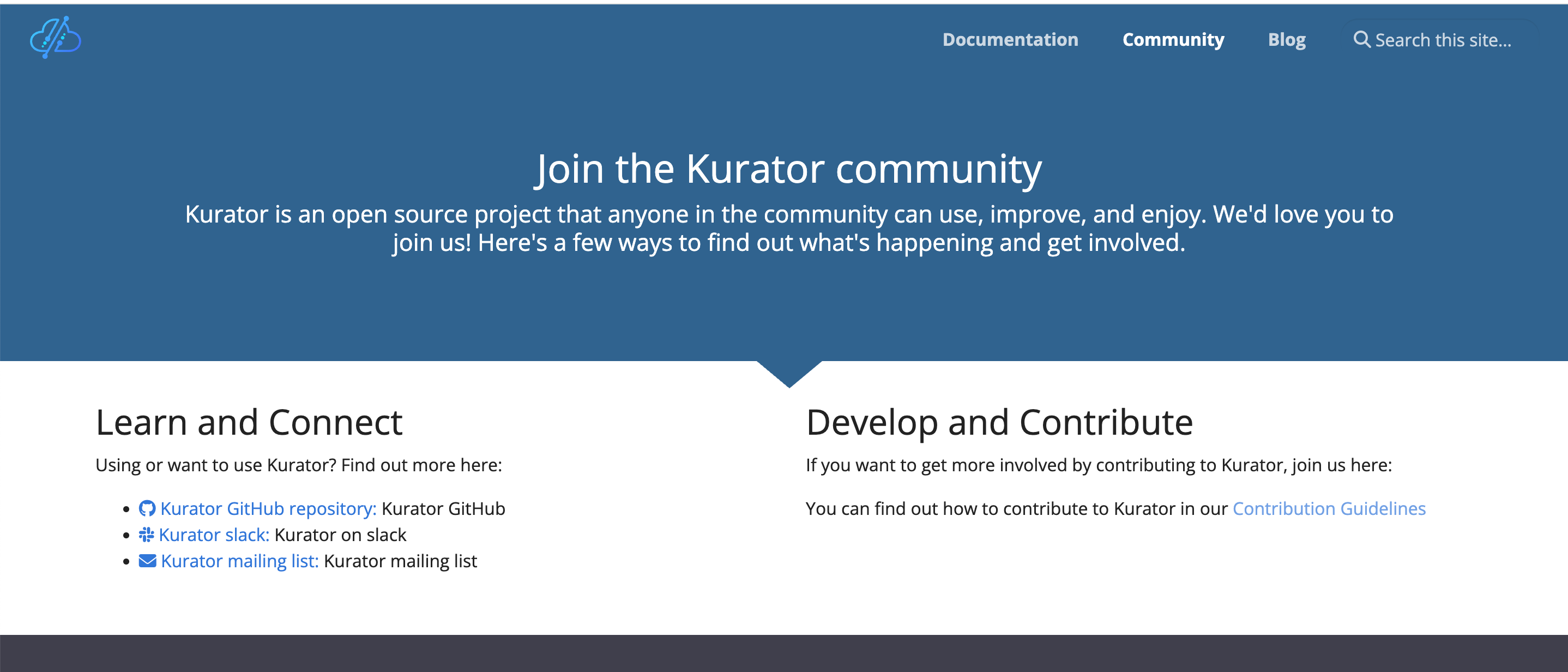Click the Kurator cloud logo
This screenshot has width=1568, height=672.
point(56,38)
